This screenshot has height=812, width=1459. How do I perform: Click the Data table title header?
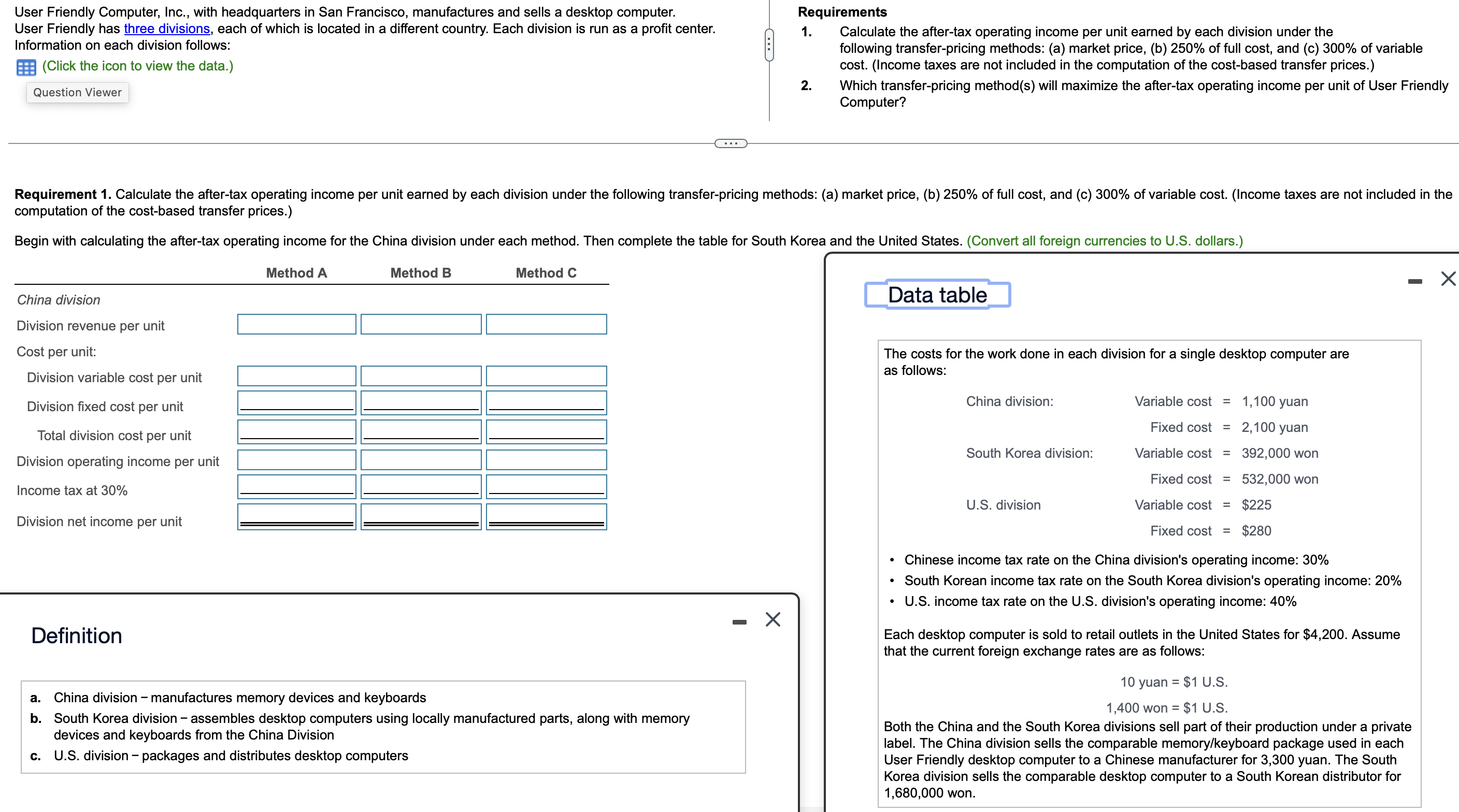(x=937, y=295)
